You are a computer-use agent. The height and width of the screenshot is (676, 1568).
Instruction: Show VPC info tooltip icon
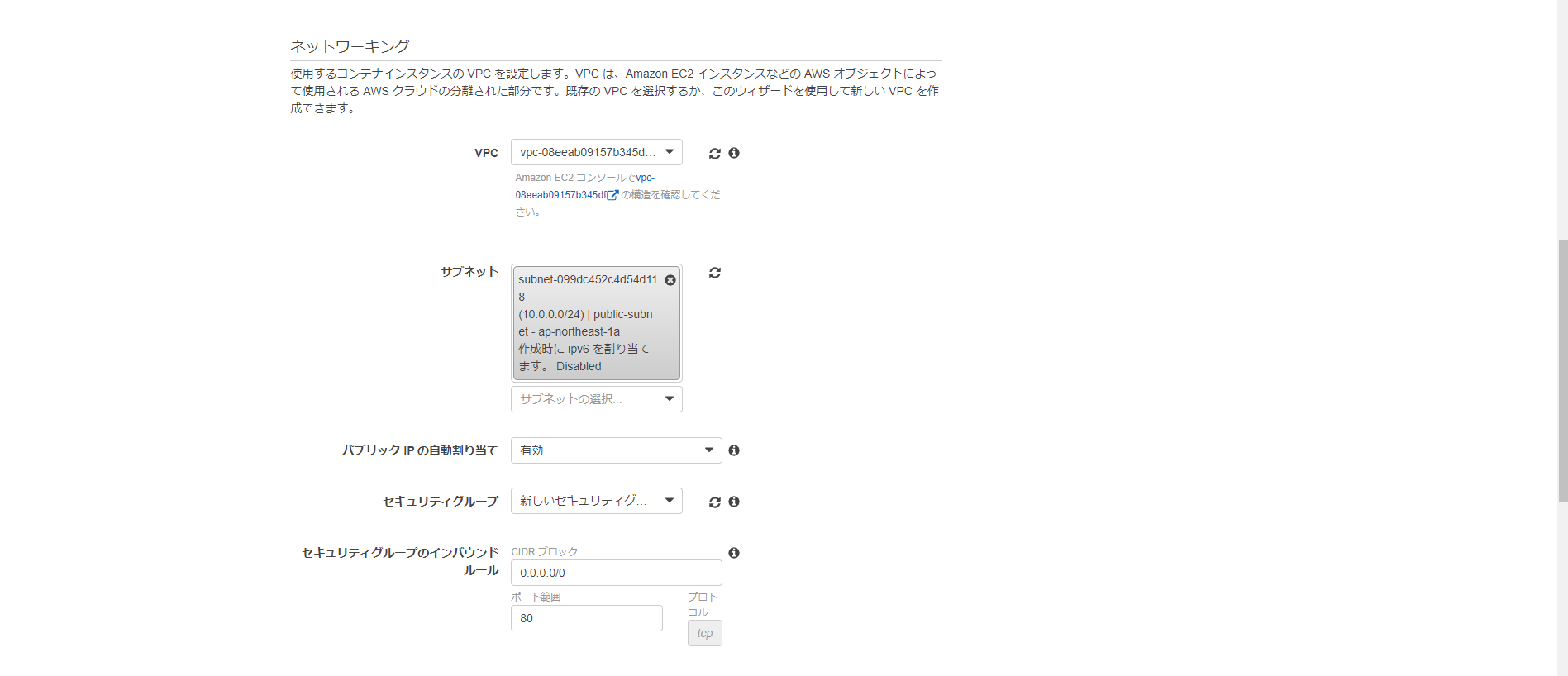[x=734, y=153]
